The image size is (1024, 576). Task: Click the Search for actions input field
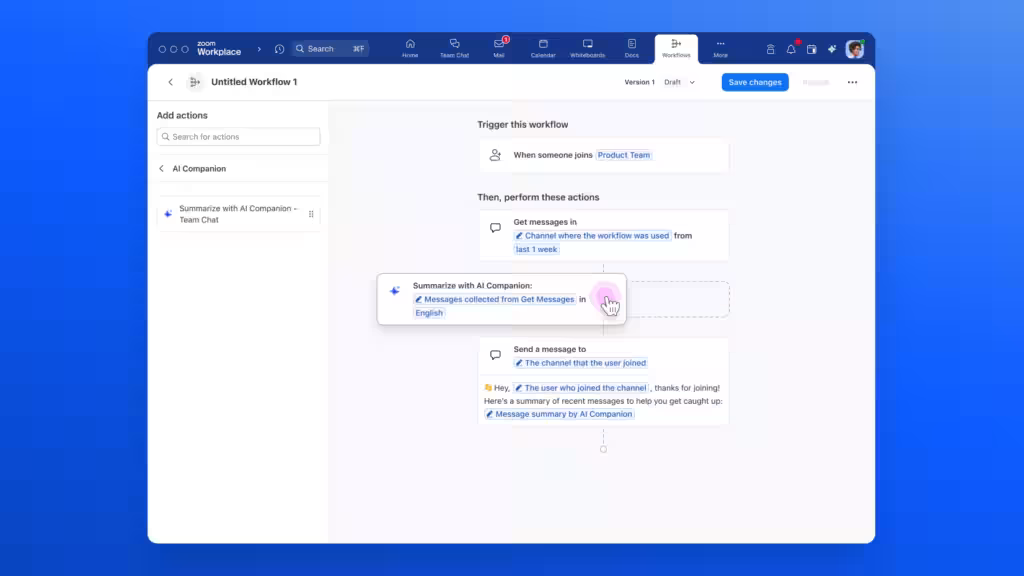(239, 137)
